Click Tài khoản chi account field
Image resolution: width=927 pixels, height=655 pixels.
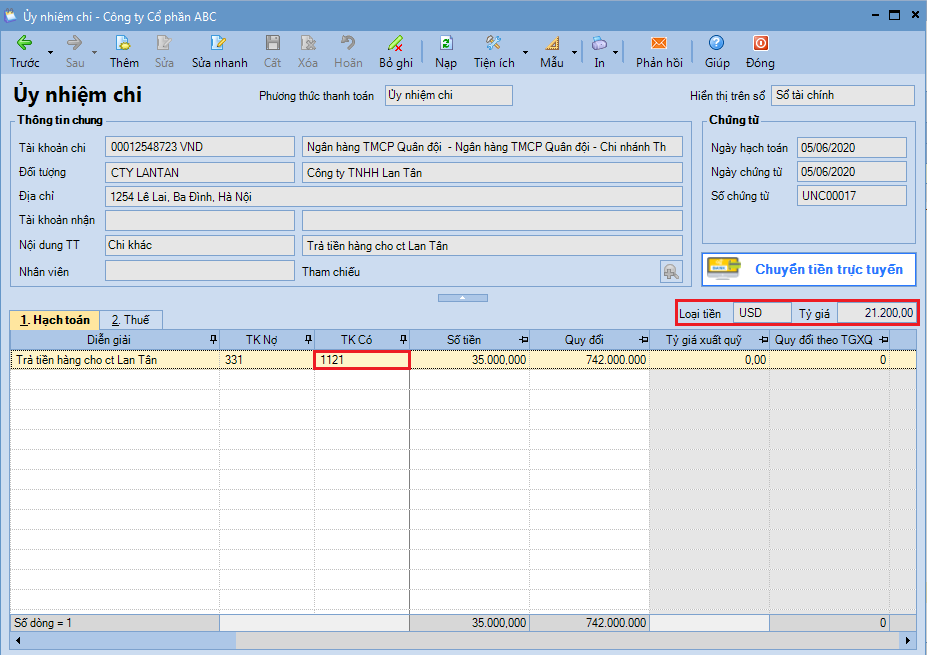point(200,147)
